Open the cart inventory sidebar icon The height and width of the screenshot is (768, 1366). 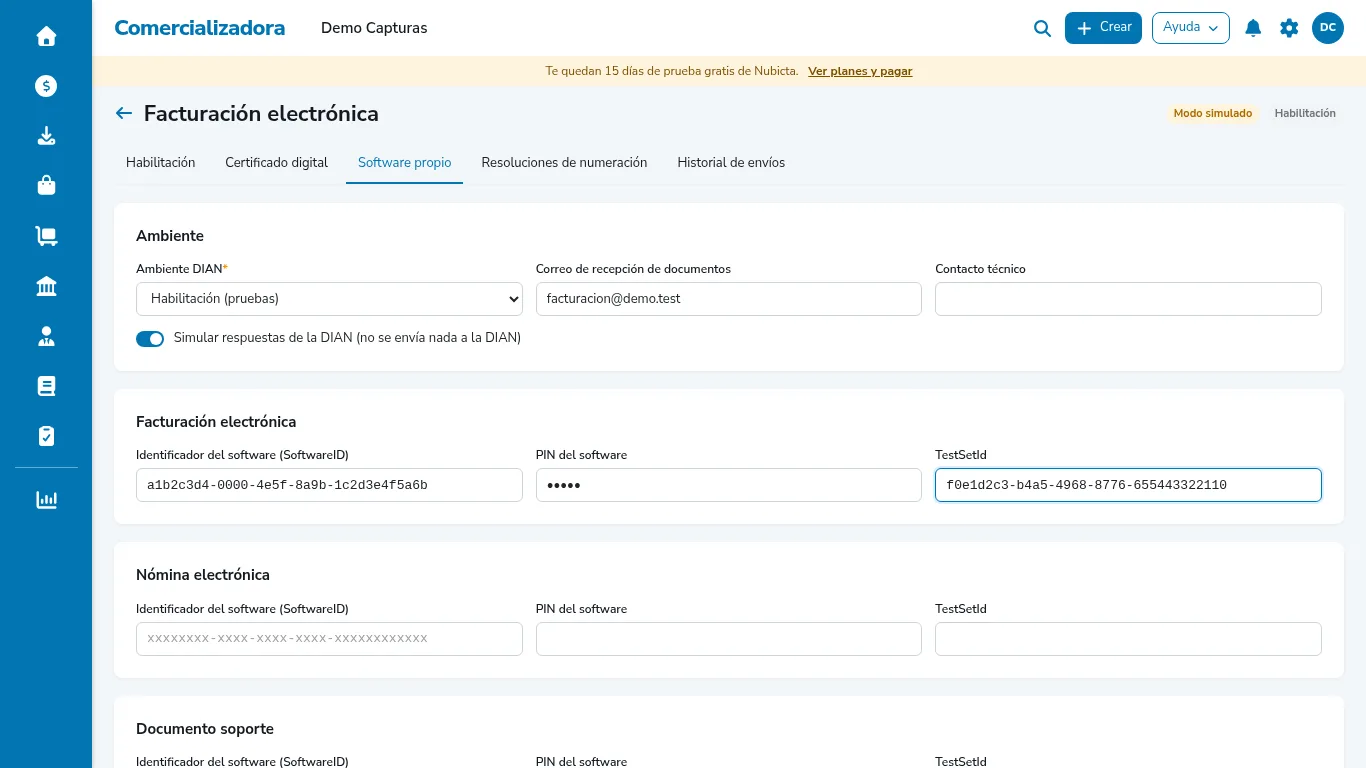pos(46,236)
